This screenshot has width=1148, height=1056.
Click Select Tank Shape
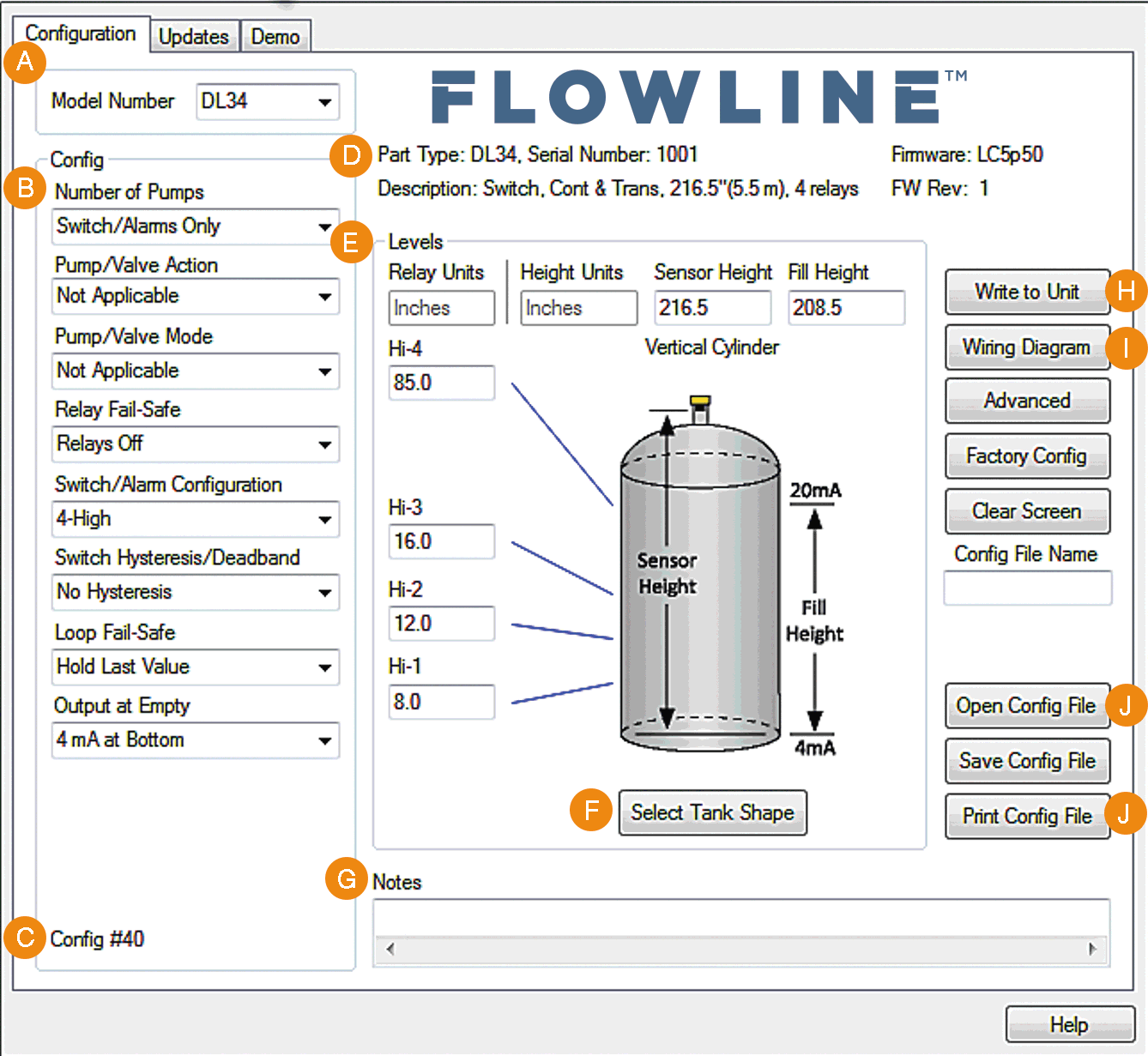[712, 812]
